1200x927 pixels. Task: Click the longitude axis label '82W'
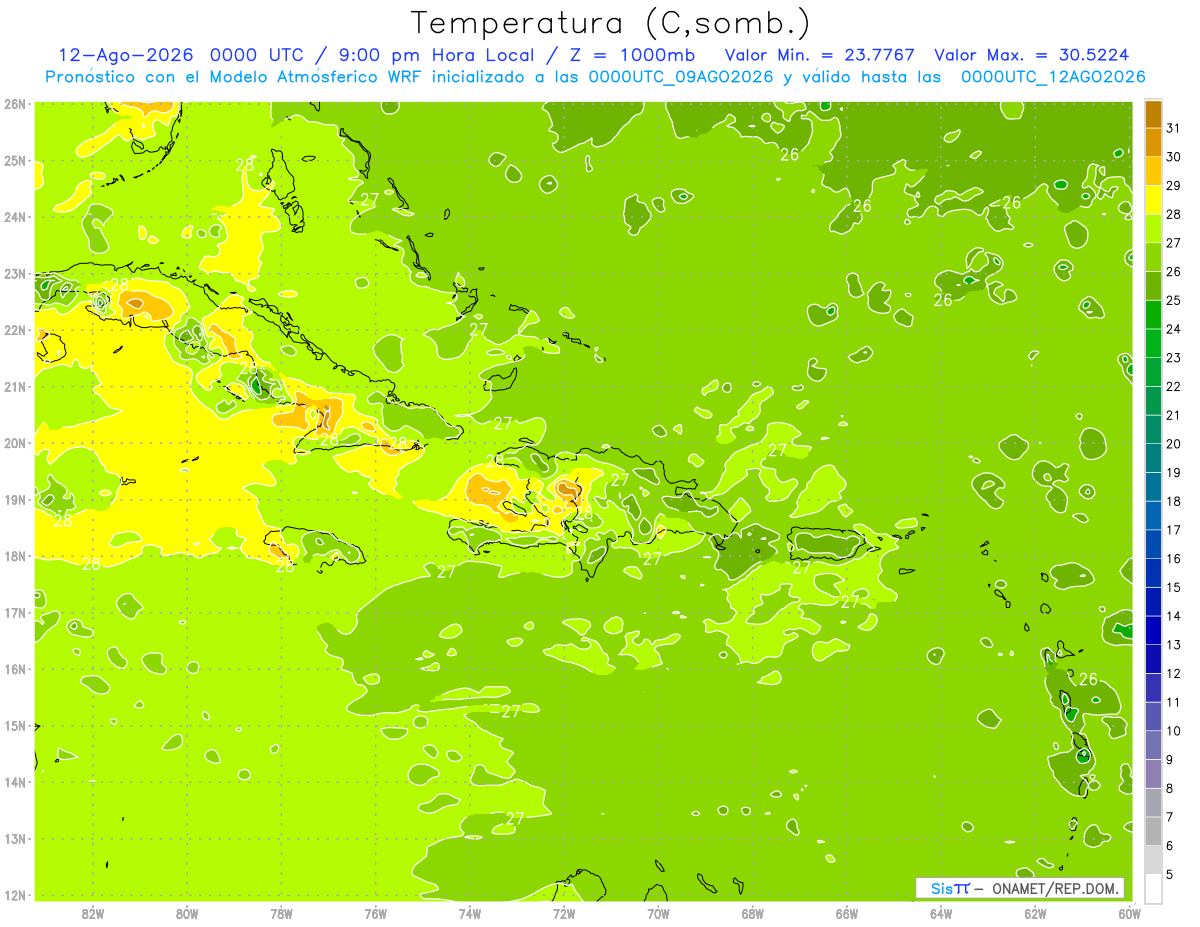[92, 913]
